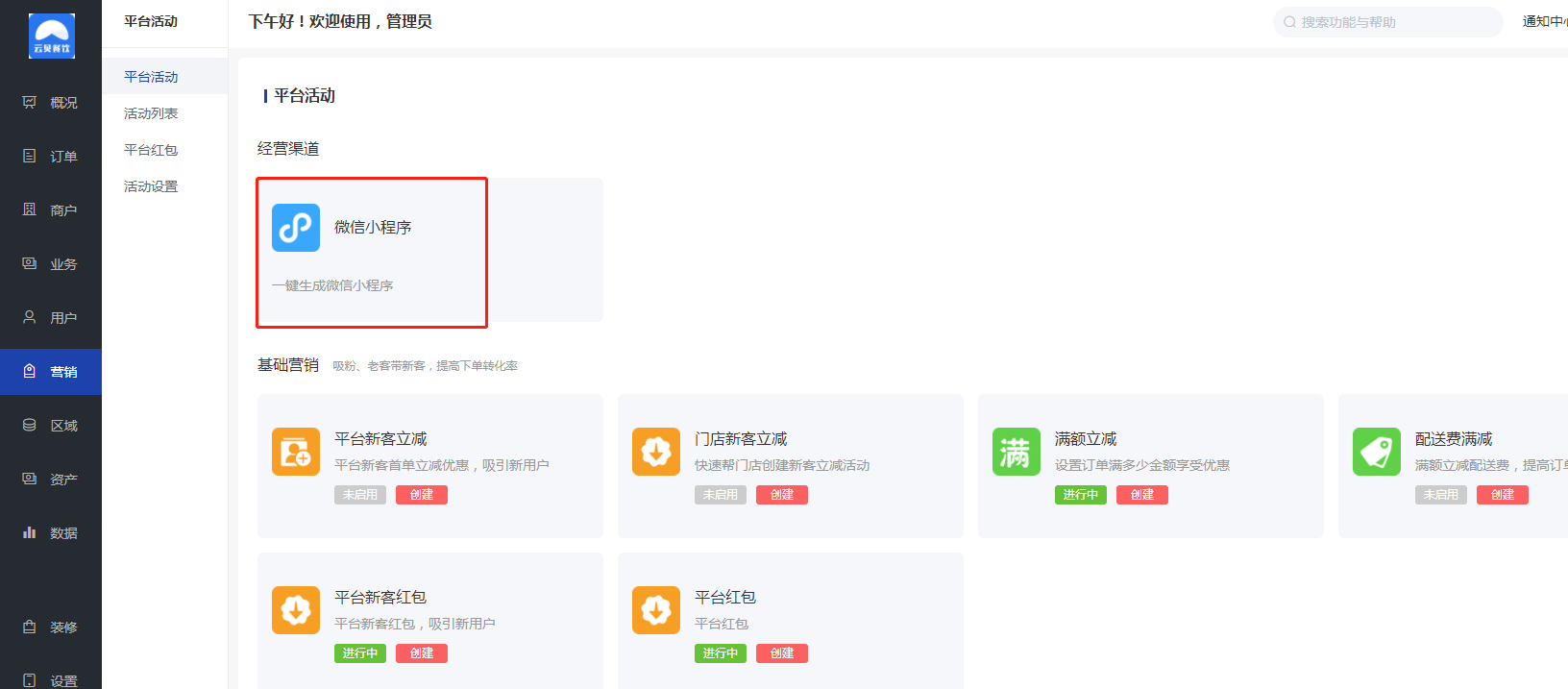Click the 搜索功能与帮助 search field

pyautogui.click(x=1388, y=22)
